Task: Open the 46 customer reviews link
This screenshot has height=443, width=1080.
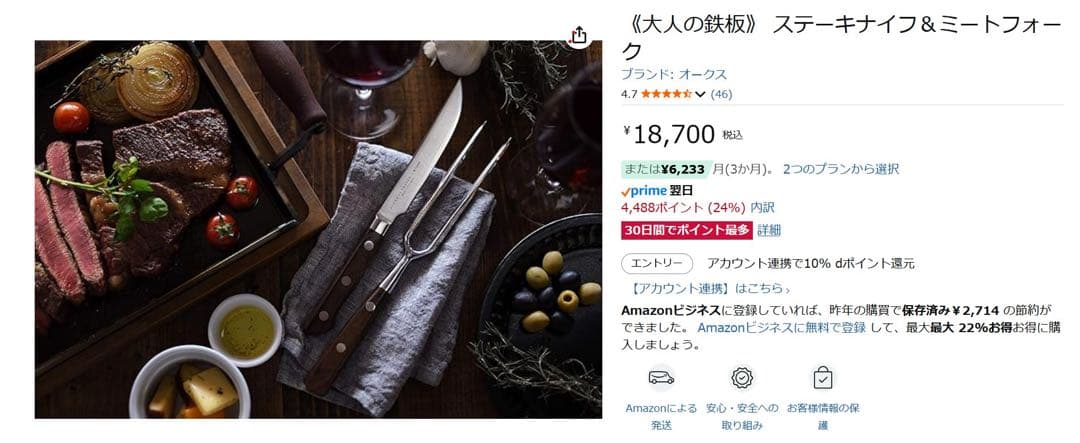Action: tap(721, 94)
